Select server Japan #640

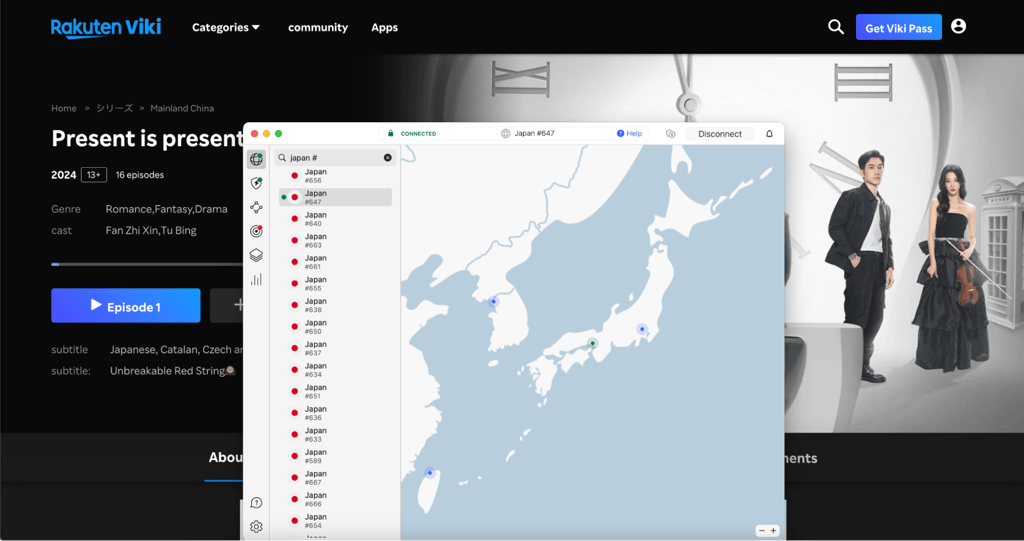(335, 219)
